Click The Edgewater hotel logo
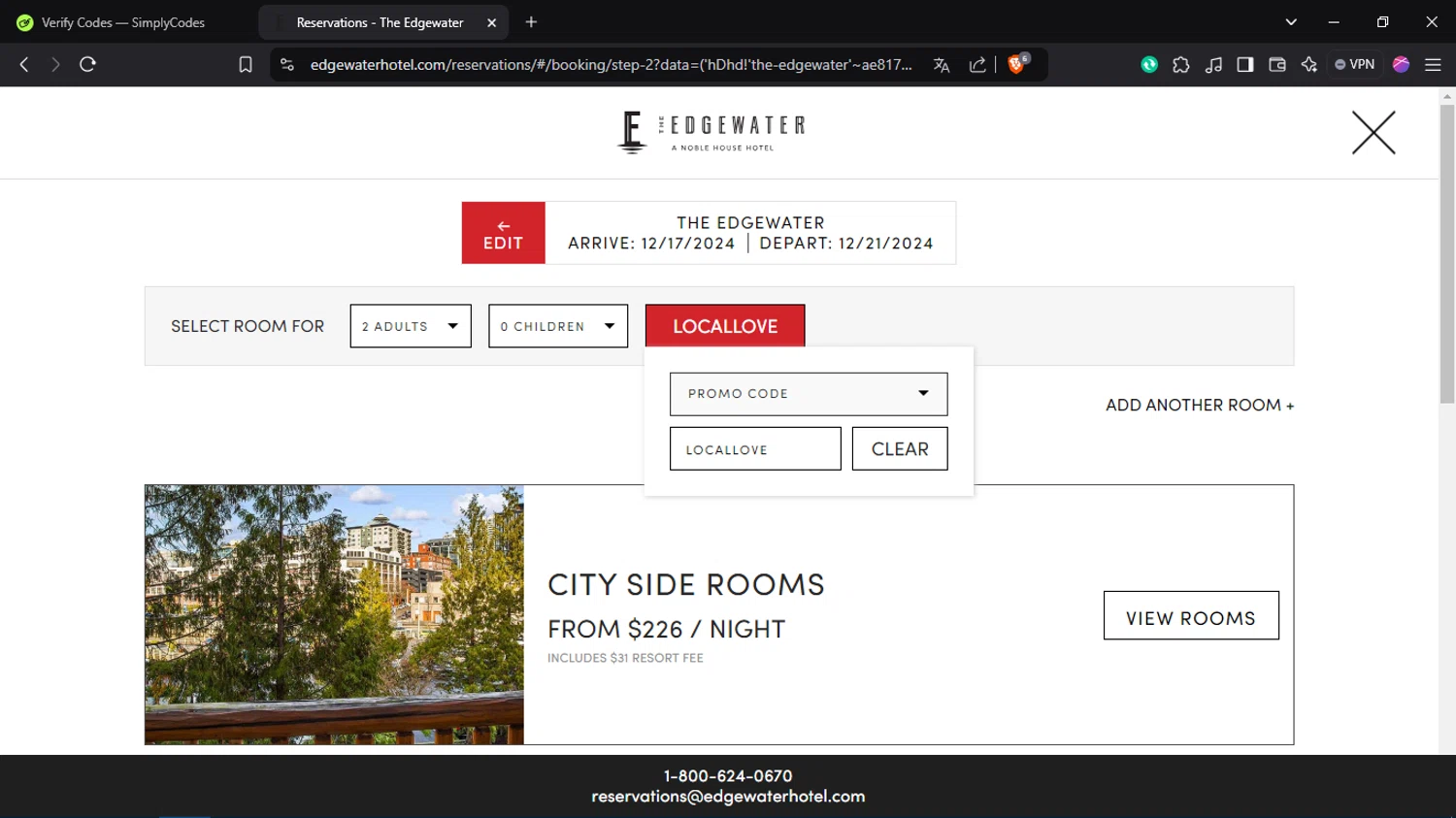1456x818 pixels. [x=711, y=133]
